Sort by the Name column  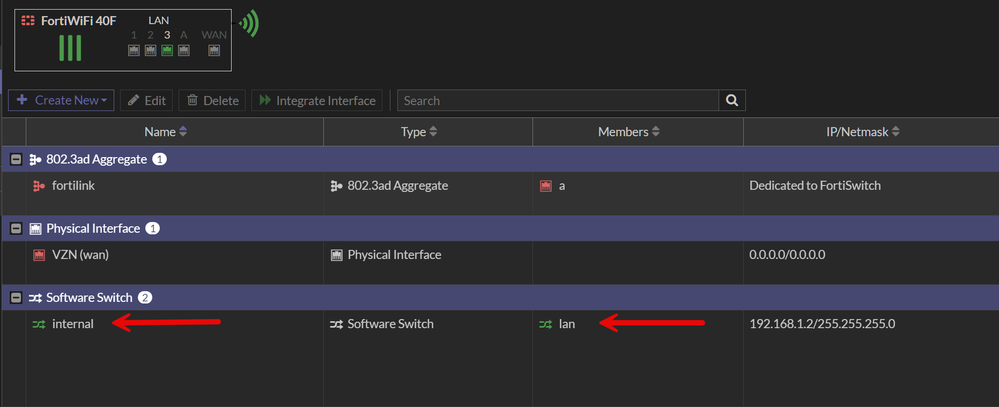click(166, 132)
